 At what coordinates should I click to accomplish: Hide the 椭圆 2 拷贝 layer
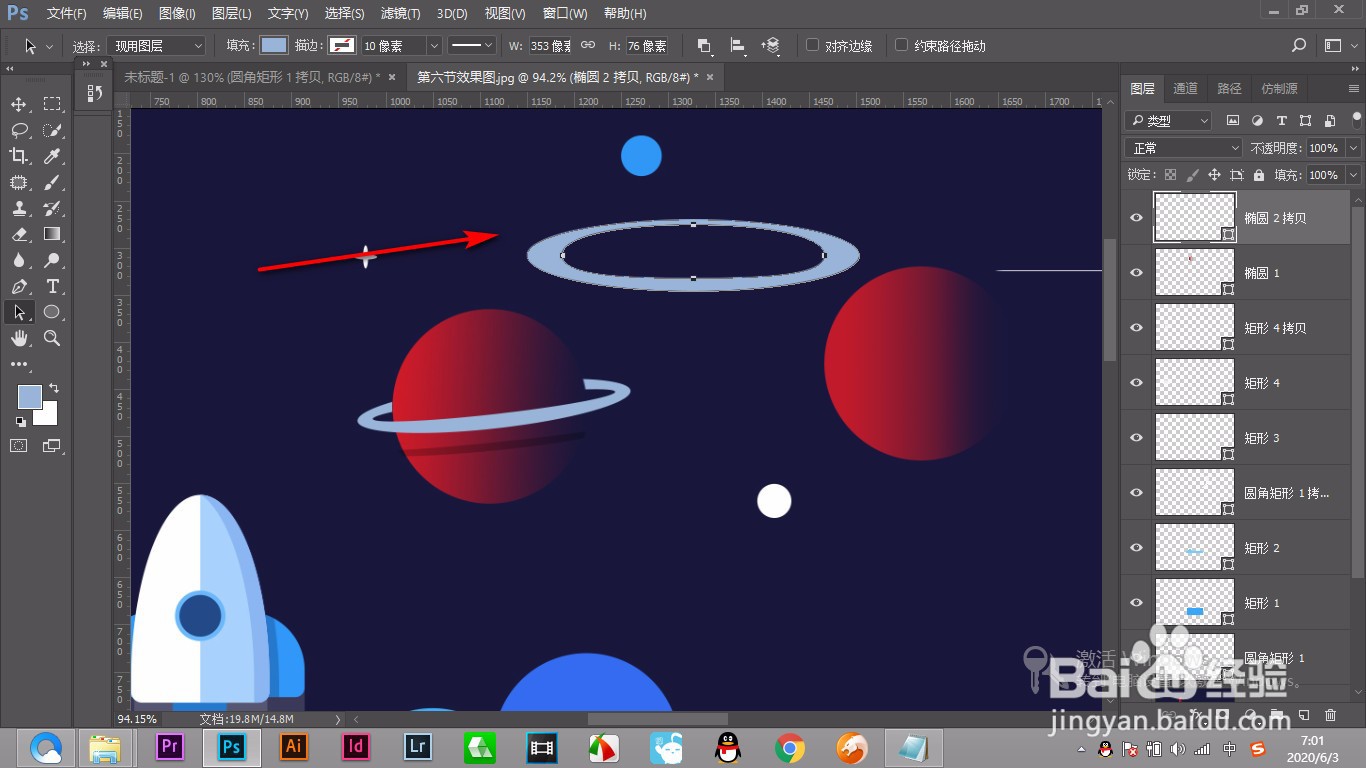(x=1136, y=218)
